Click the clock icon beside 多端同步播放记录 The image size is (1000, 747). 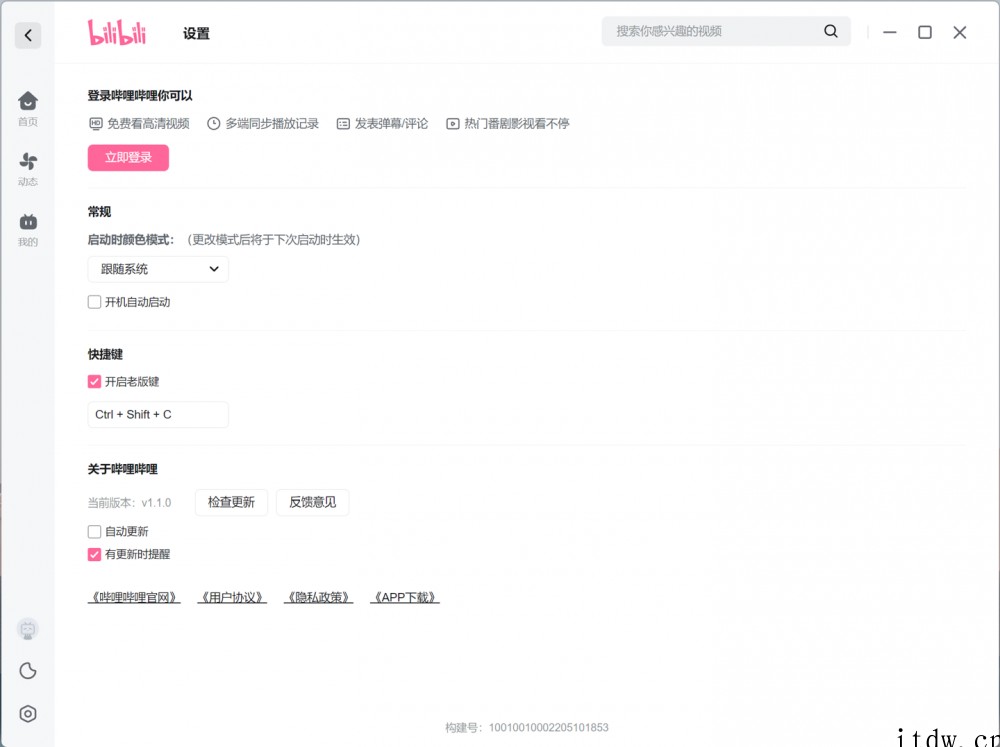point(214,124)
